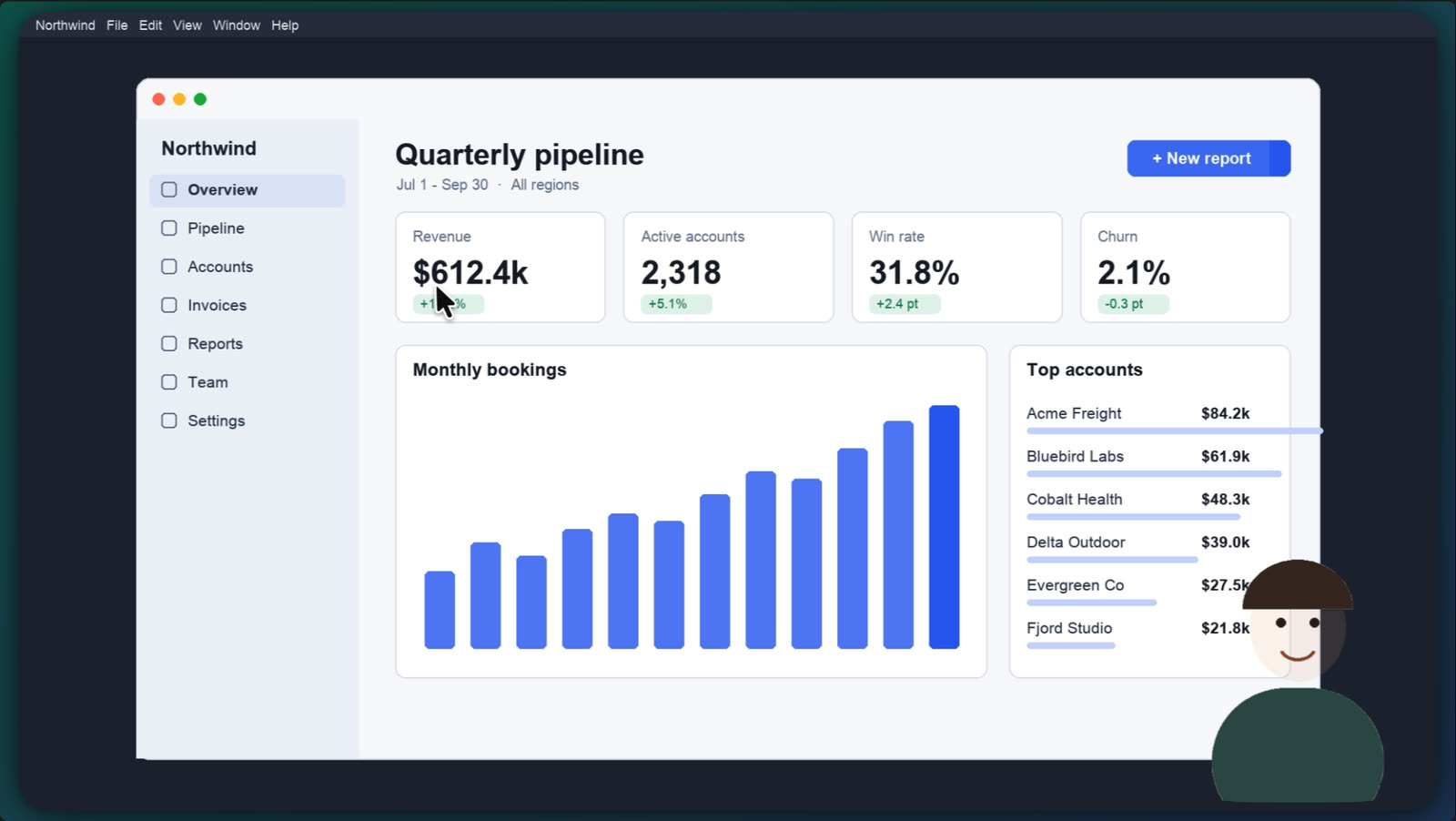Create a new report with + New report
This screenshot has width=1456, height=821.
click(x=1208, y=158)
